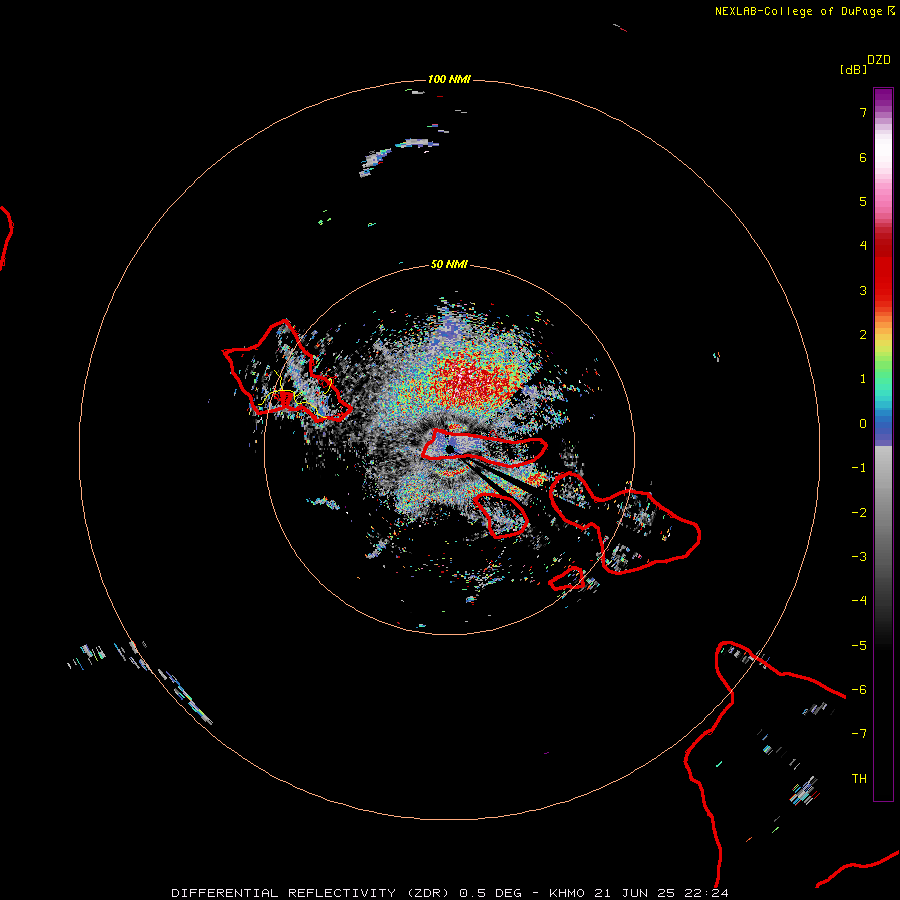The height and width of the screenshot is (900, 900).
Task: Click the small logo icon after DuPage
Action: pyautogui.click(x=891, y=11)
